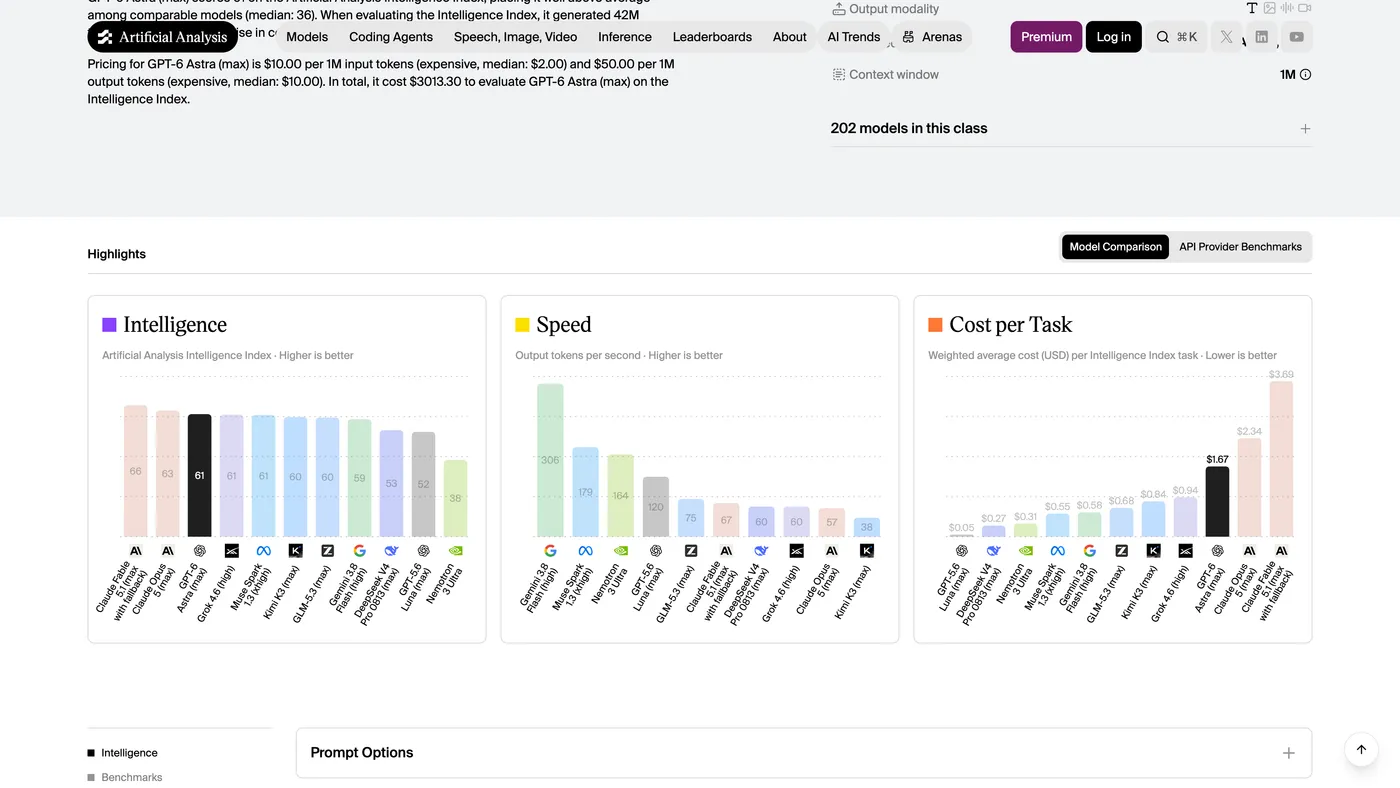Open the Coding Agents menu

coord(391,37)
